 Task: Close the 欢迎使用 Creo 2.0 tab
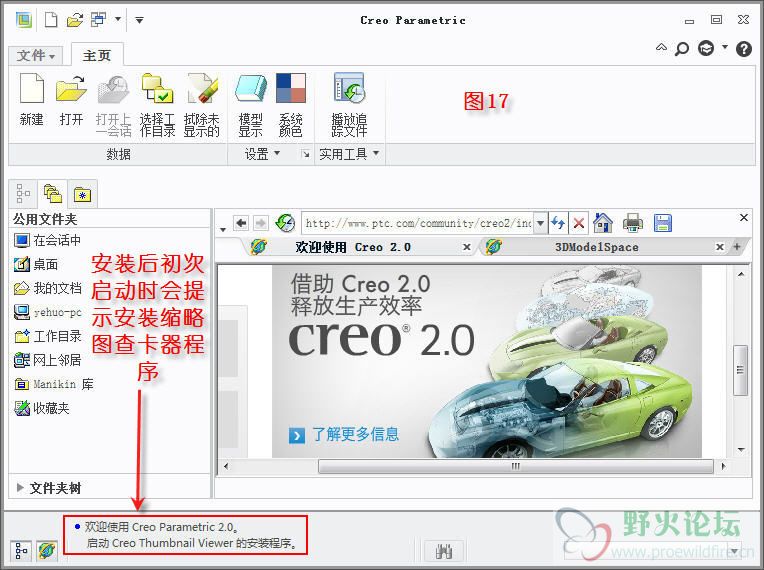(466, 247)
